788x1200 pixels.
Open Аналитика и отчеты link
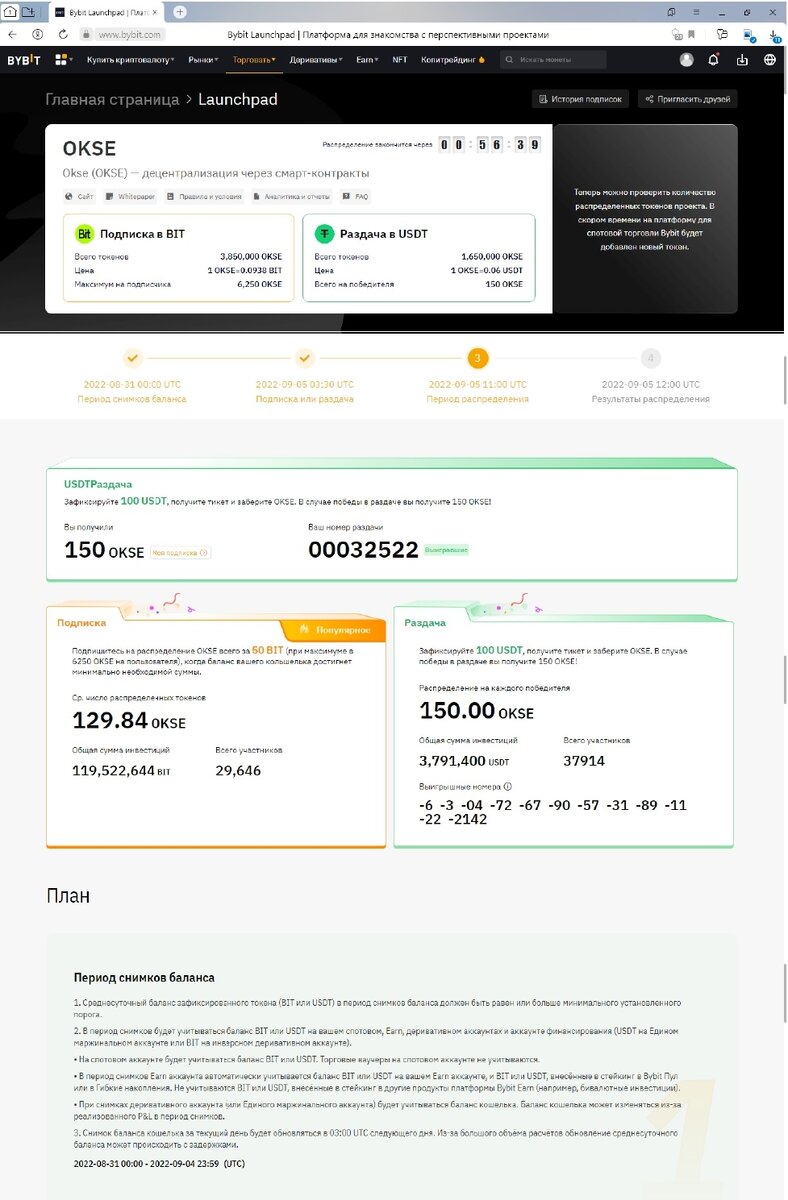[x=291, y=197]
